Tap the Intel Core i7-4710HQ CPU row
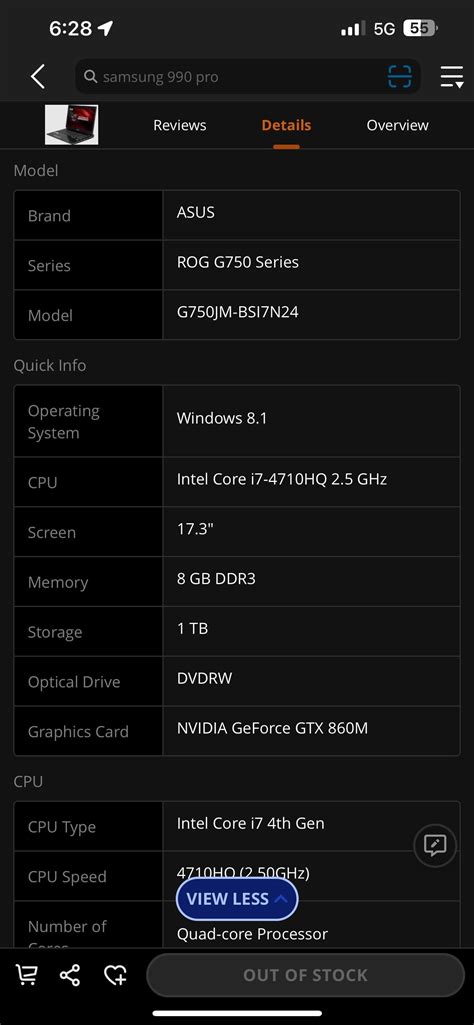The image size is (474, 1025). coord(237,482)
